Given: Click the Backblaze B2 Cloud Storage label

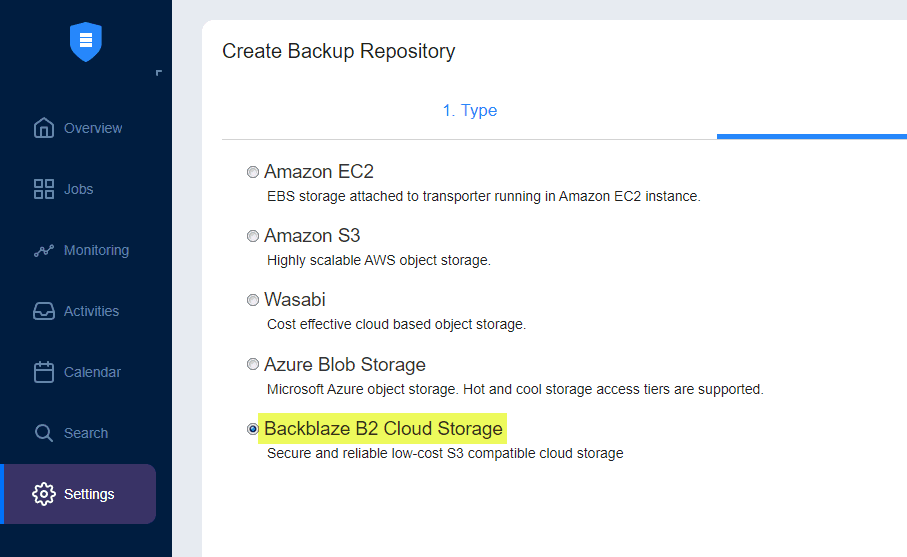Looking at the screenshot, I should coord(383,429).
